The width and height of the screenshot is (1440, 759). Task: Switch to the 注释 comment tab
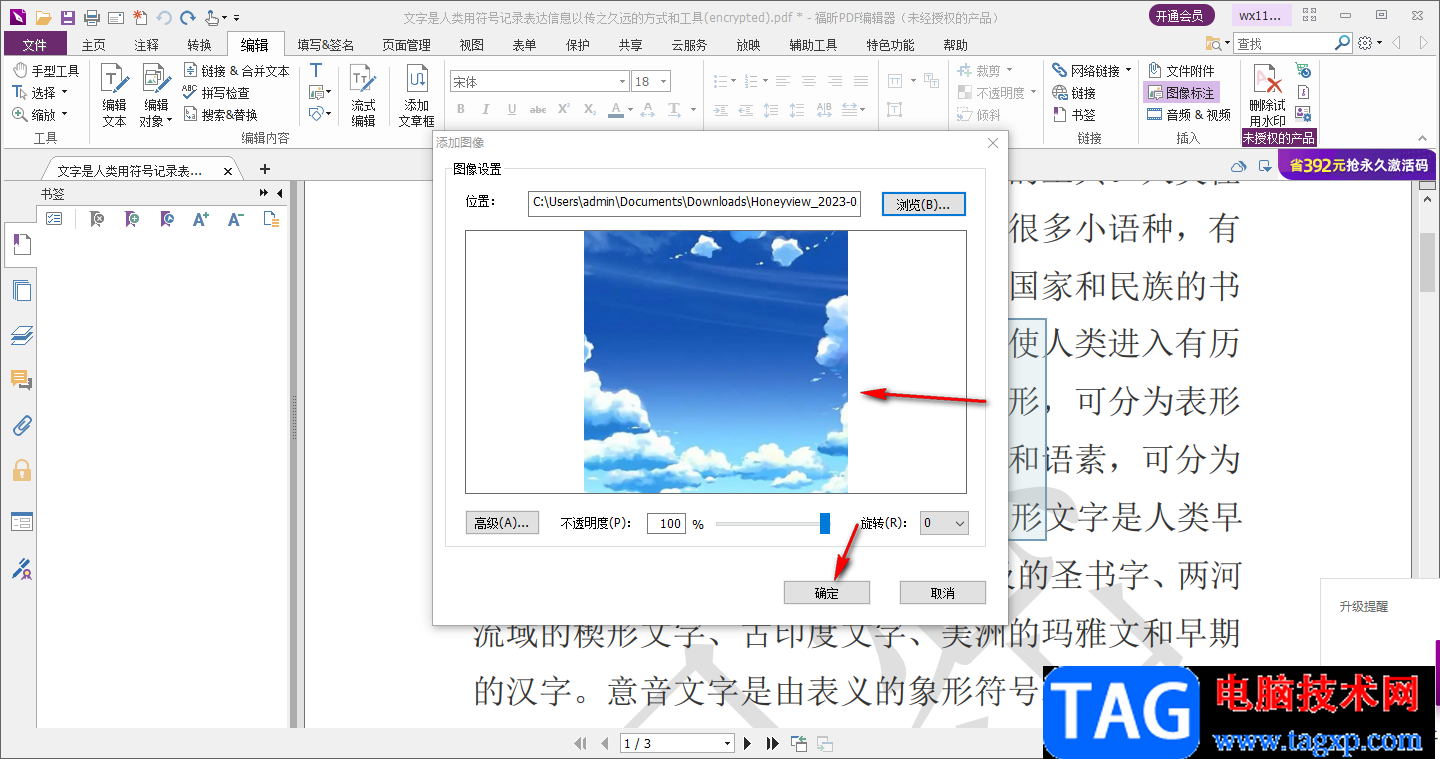[x=146, y=45]
